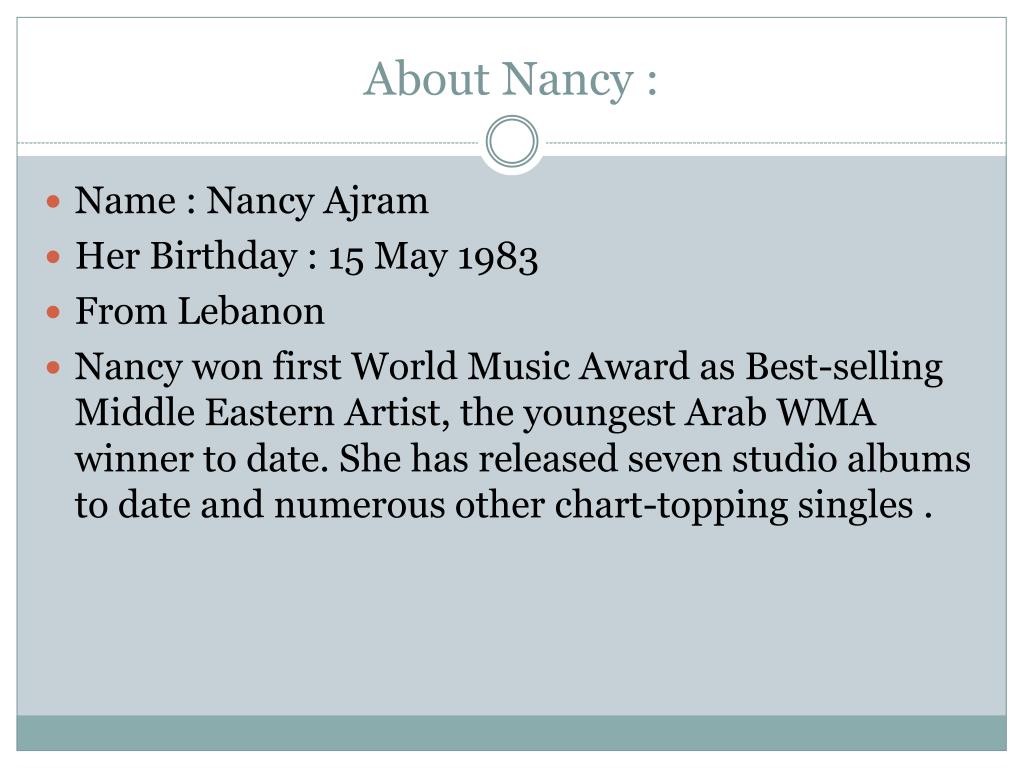Image resolution: width=1024 pixels, height=768 pixels.
Task: Click the teal footer bar
Action: pos(511,733)
